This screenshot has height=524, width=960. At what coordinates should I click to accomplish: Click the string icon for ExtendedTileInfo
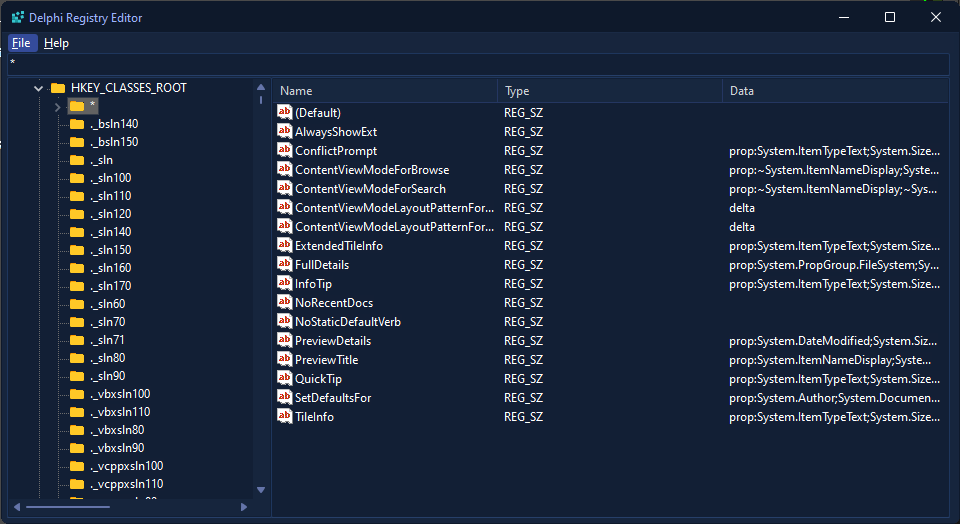(x=285, y=245)
